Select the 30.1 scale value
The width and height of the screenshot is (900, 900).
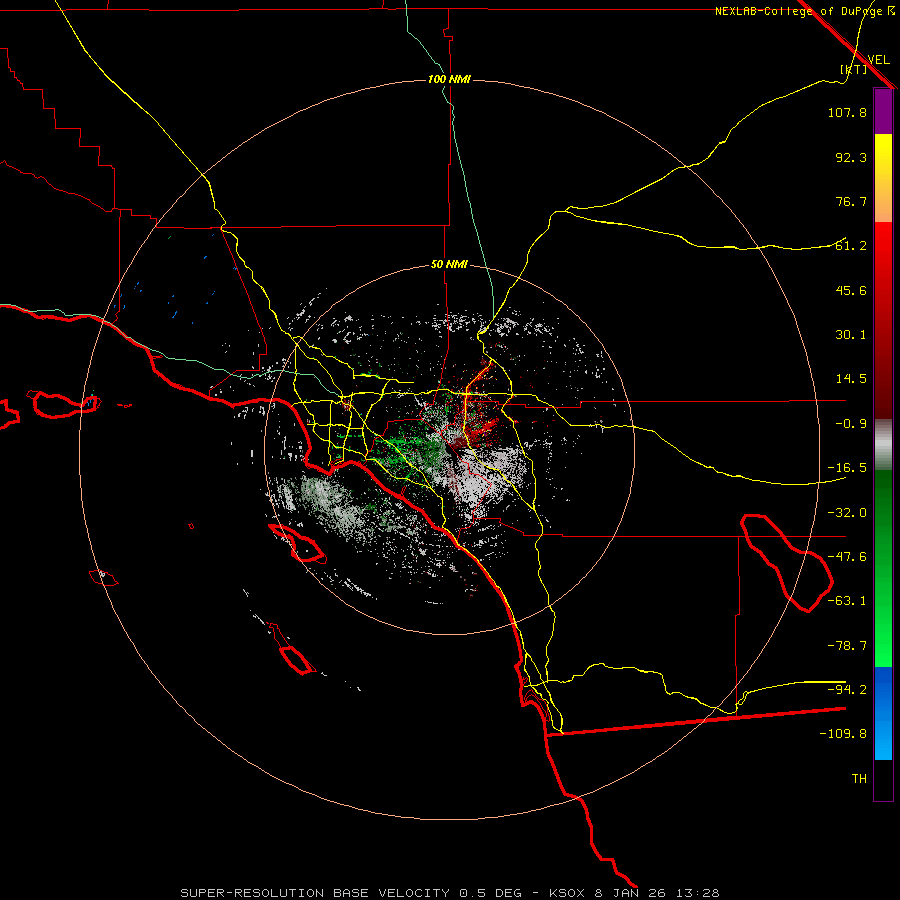[851, 335]
